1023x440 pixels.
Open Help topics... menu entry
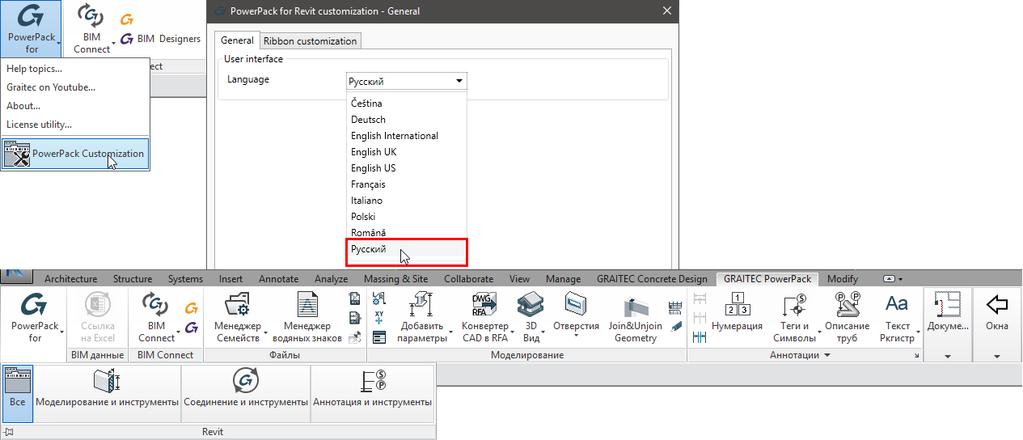point(34,69)
